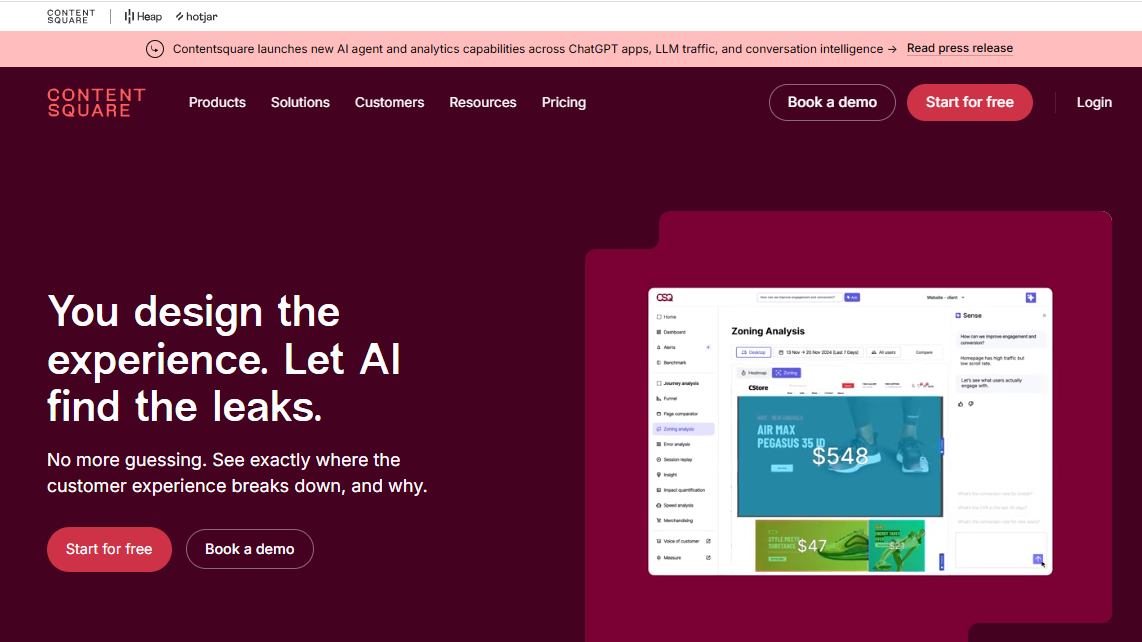Open the Solutions menu
This screenshot has height=642, width=1142.
(x=300, y=103)
